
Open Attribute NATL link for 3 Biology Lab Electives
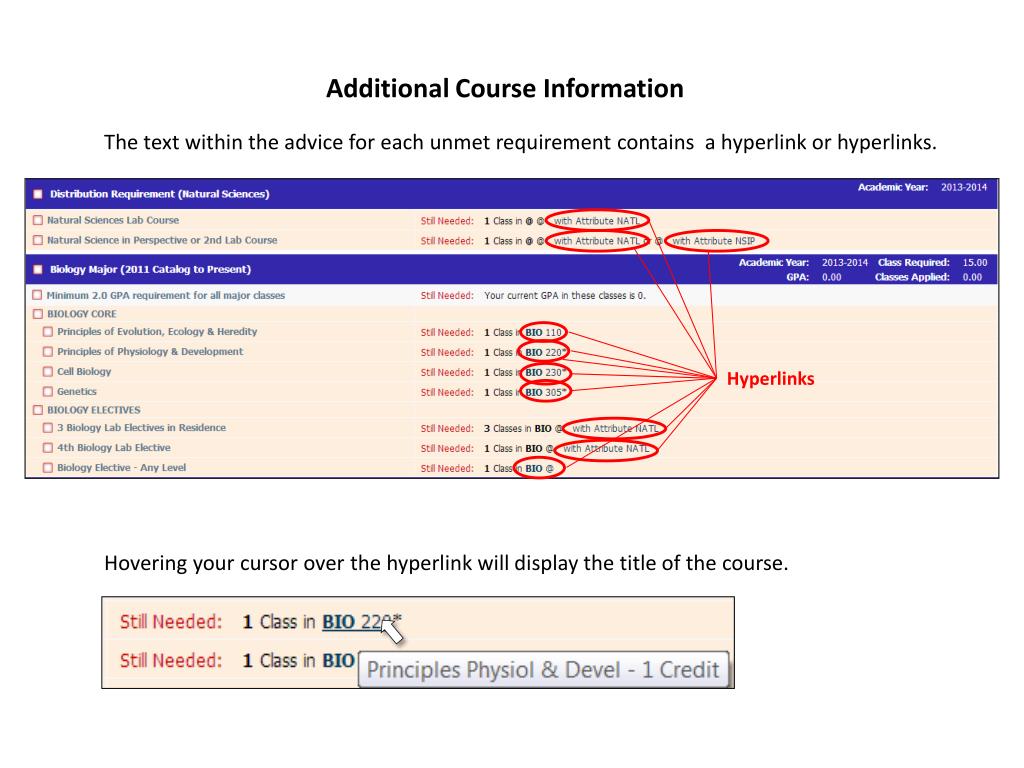[x=615, y=428]
